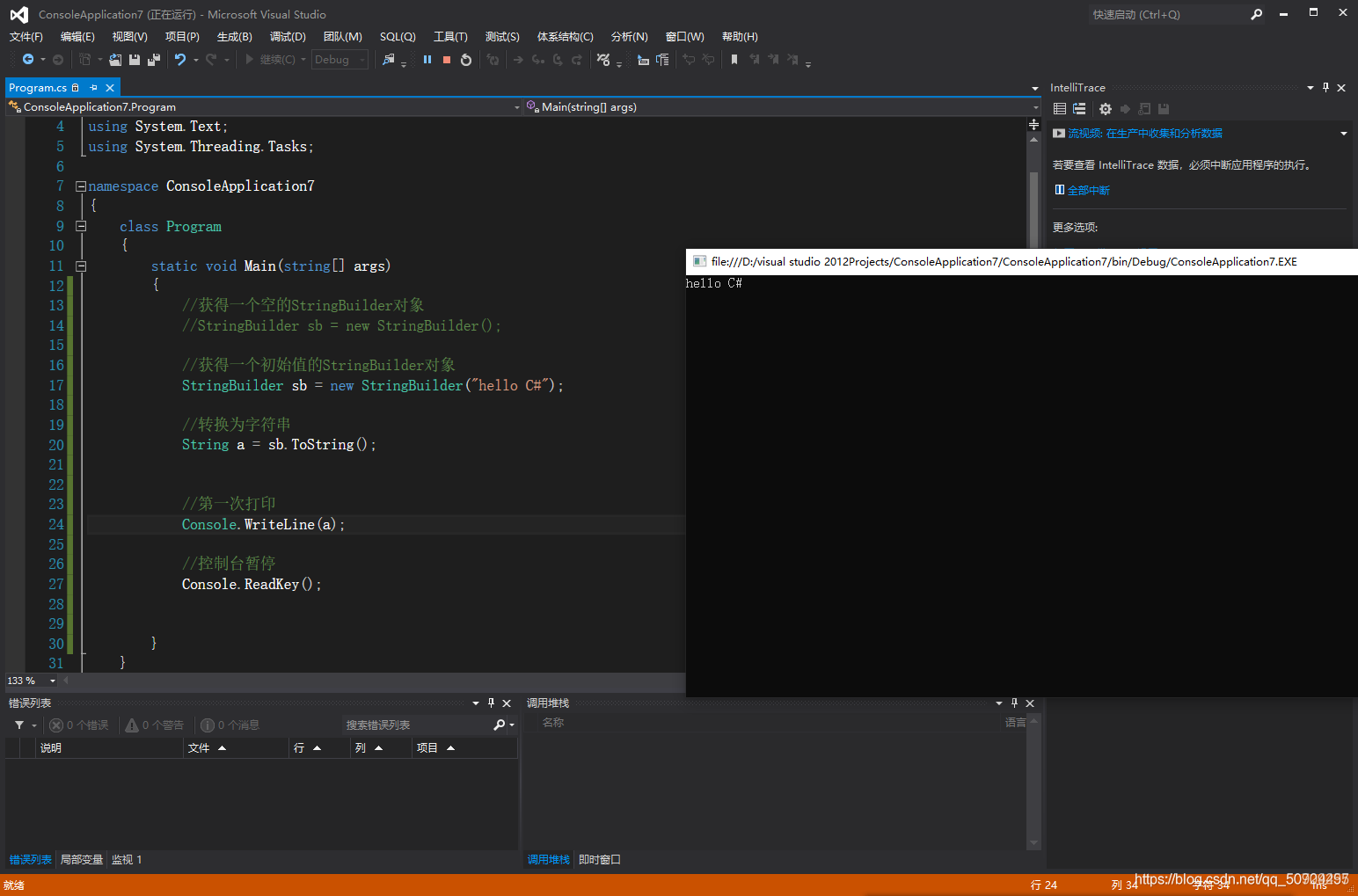
Task: Click the search icon in error list
Action: click(x=500, y=725)
